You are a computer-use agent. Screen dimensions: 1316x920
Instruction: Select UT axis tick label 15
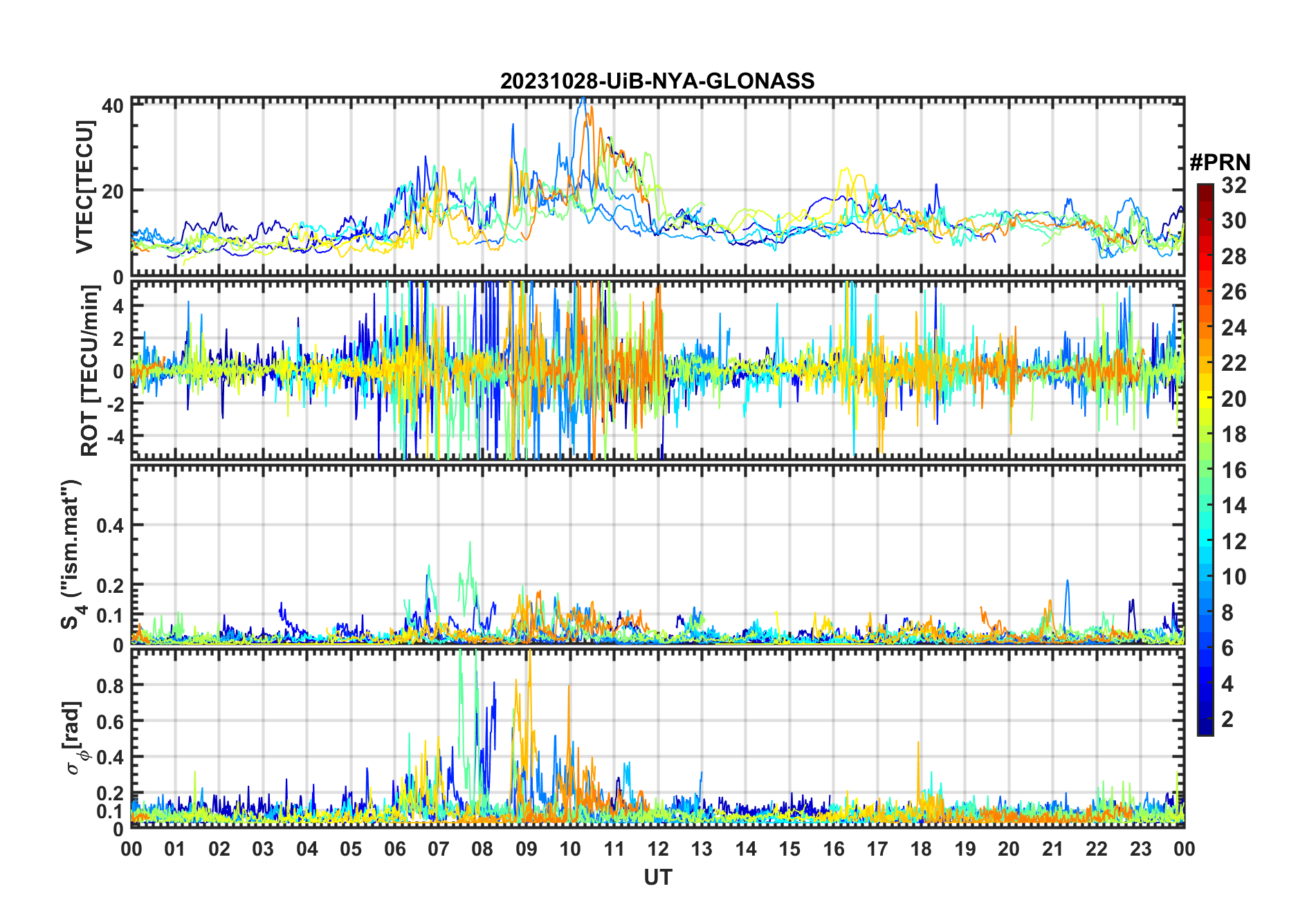tap(789, 849)
